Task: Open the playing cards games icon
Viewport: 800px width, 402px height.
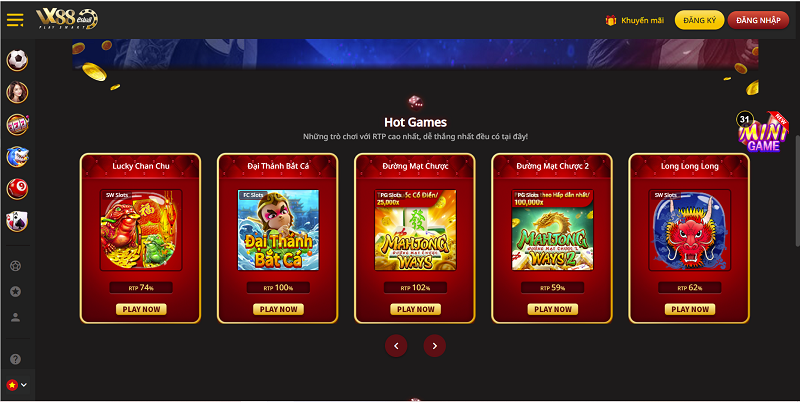Action: click(17, 221)
